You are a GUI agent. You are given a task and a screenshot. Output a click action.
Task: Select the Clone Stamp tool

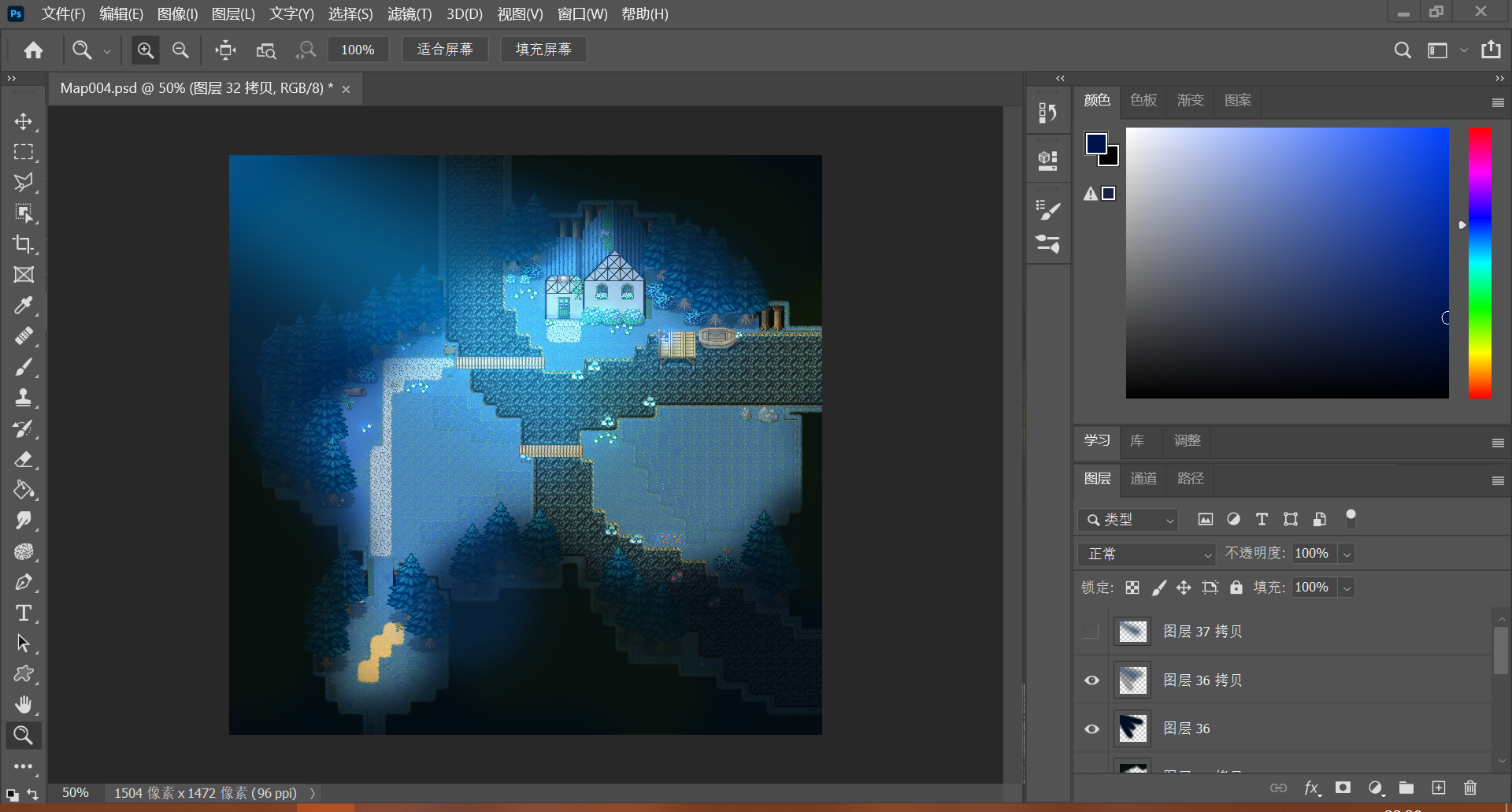coord(24,398)
